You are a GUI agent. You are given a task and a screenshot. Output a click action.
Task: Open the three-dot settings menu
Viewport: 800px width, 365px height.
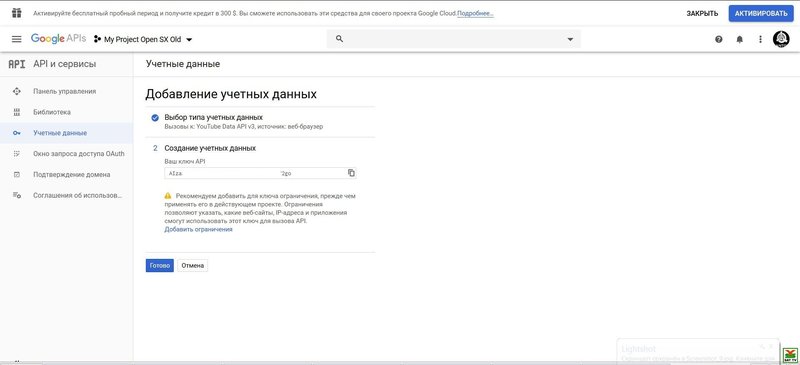point(760,39)
